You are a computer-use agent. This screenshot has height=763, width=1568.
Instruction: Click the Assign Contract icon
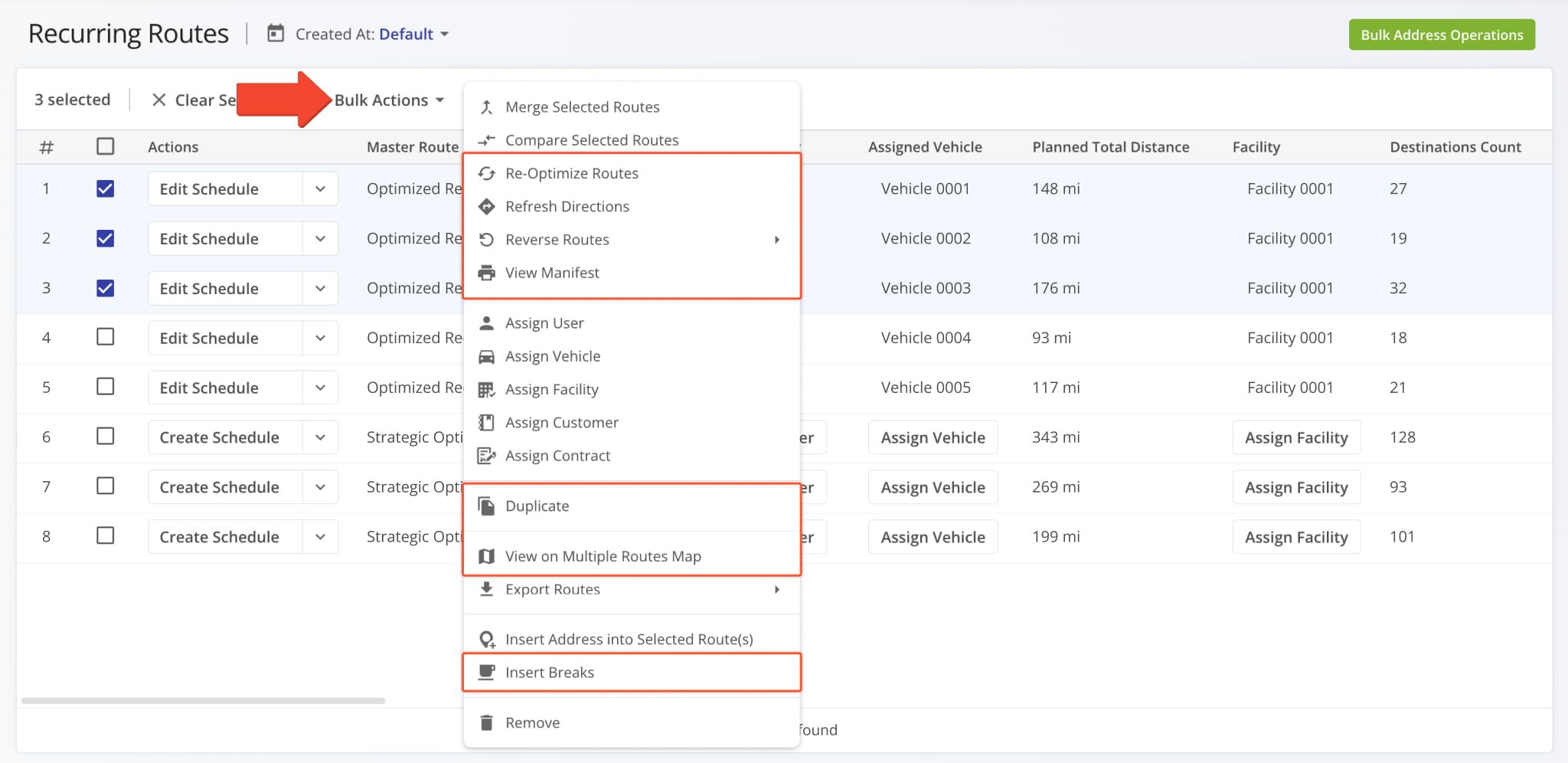(486, 456)
